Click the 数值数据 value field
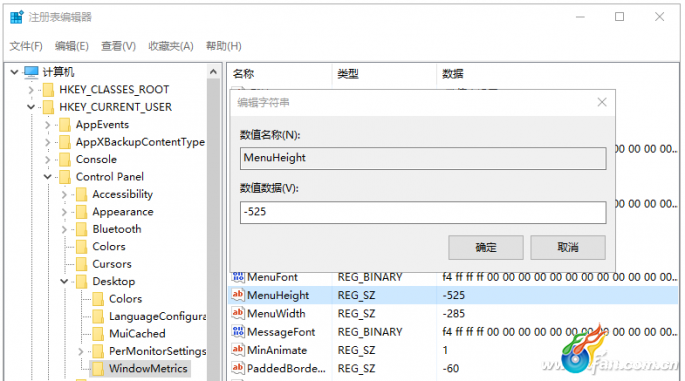 point(423,212)
